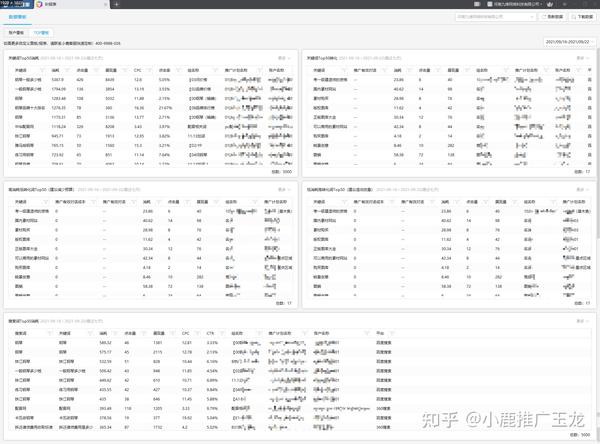Filter the last (平台) column in the bottom table
Image resolution: width=600 pixels, height=444 pixels.
[x=391, y=333]
